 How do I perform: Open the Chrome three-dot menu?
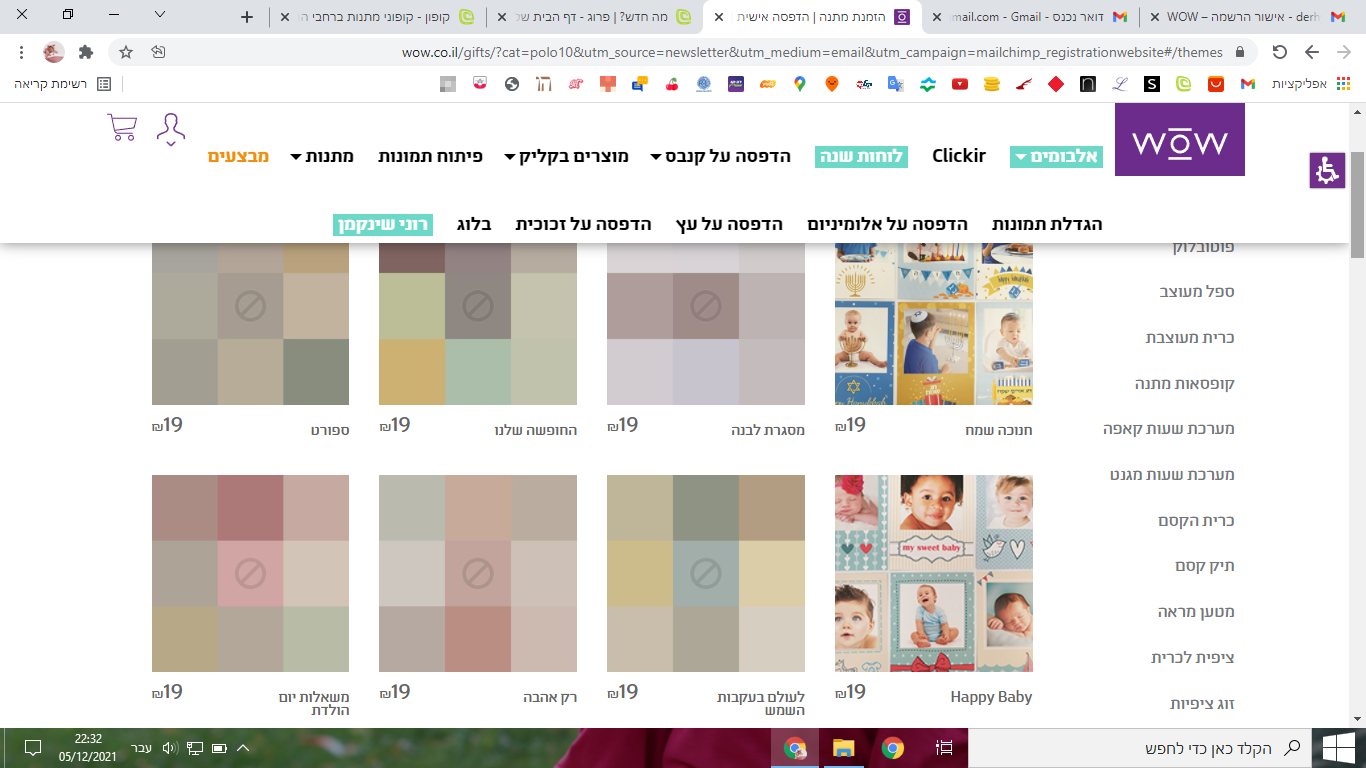pyautogui.click(x=22, y=52)
